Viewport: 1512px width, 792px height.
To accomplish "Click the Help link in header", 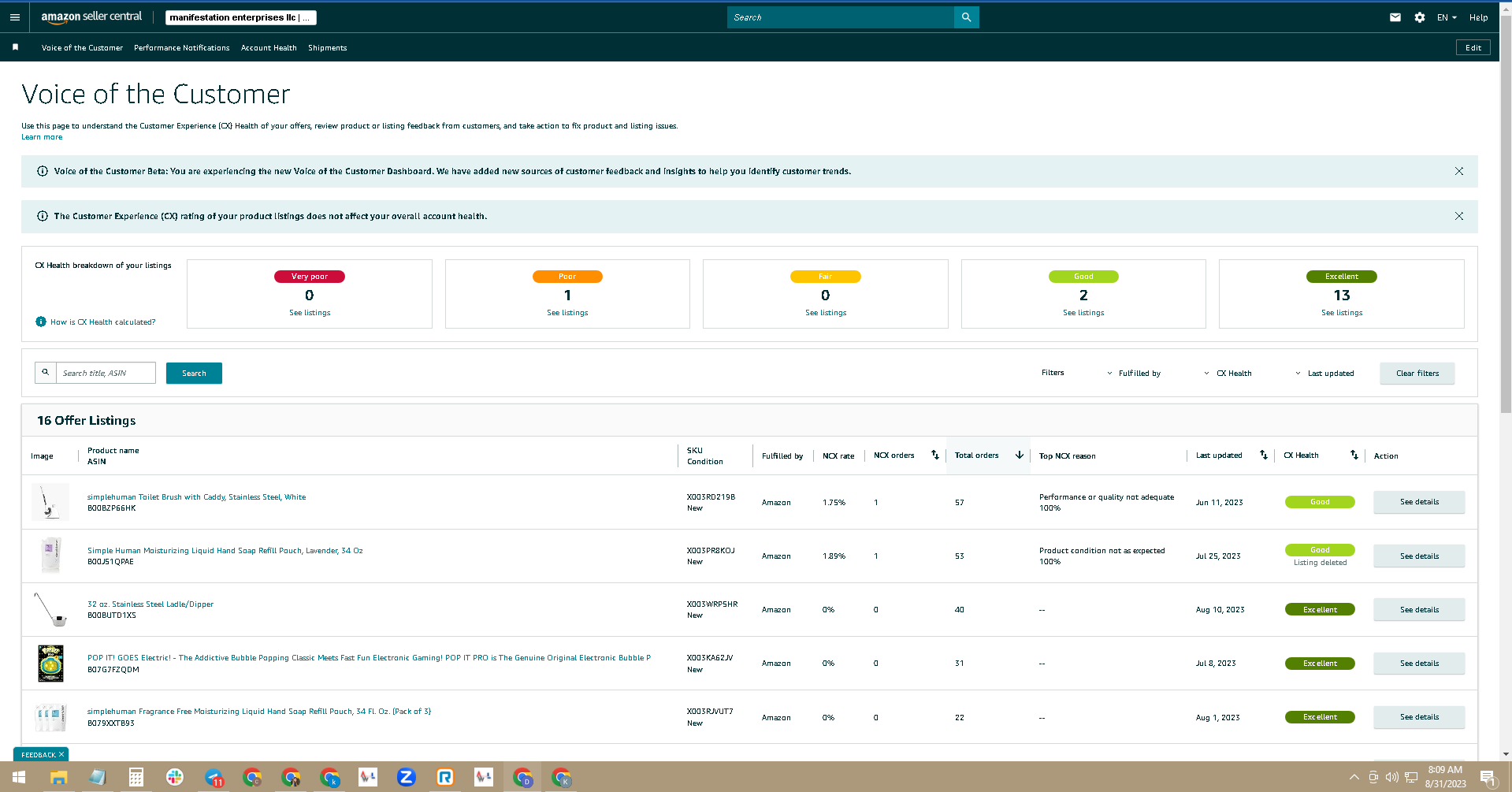I will (x=1478, y=17).
